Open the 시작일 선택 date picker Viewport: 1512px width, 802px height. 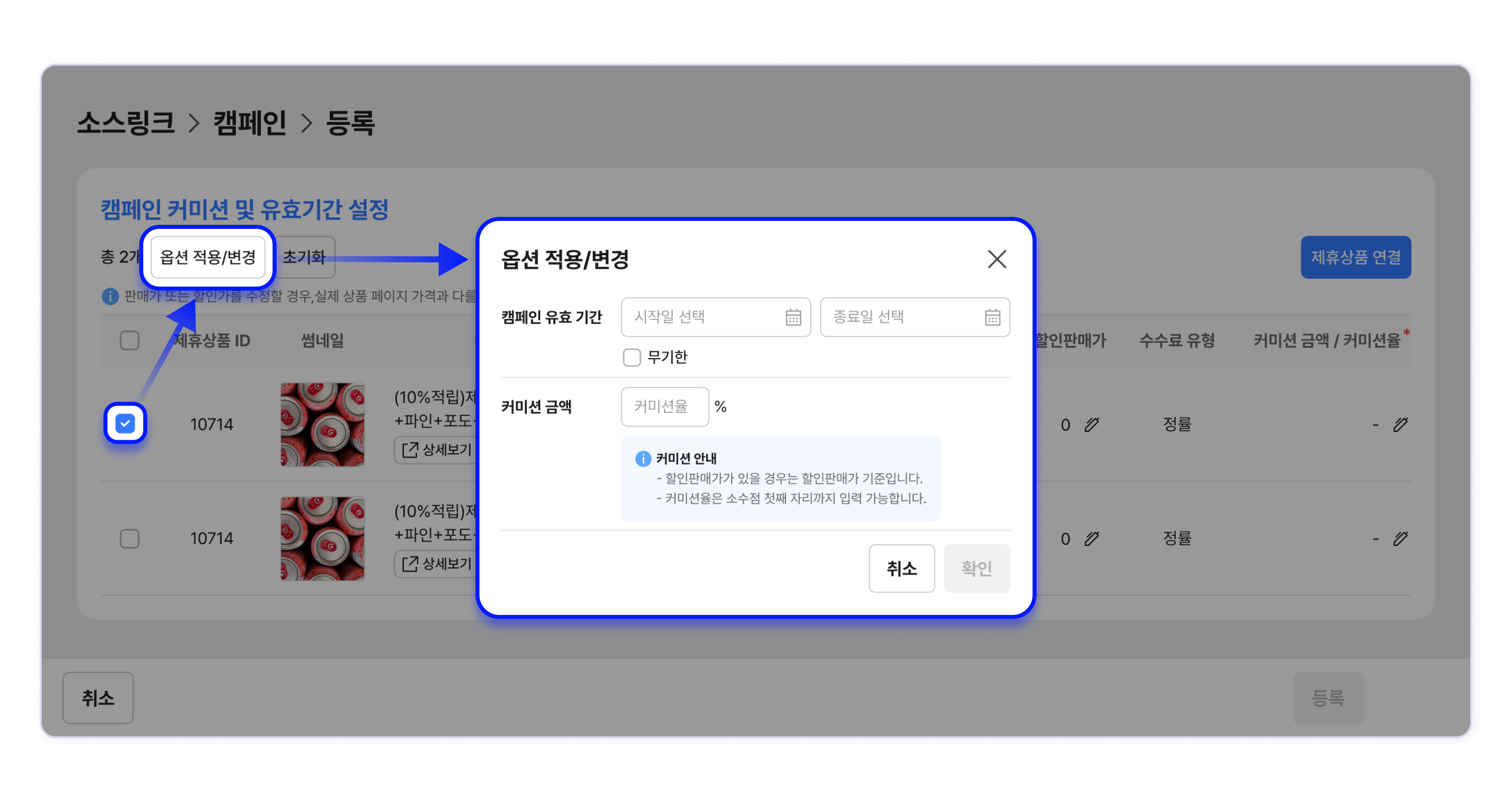(x=704, y=317)
